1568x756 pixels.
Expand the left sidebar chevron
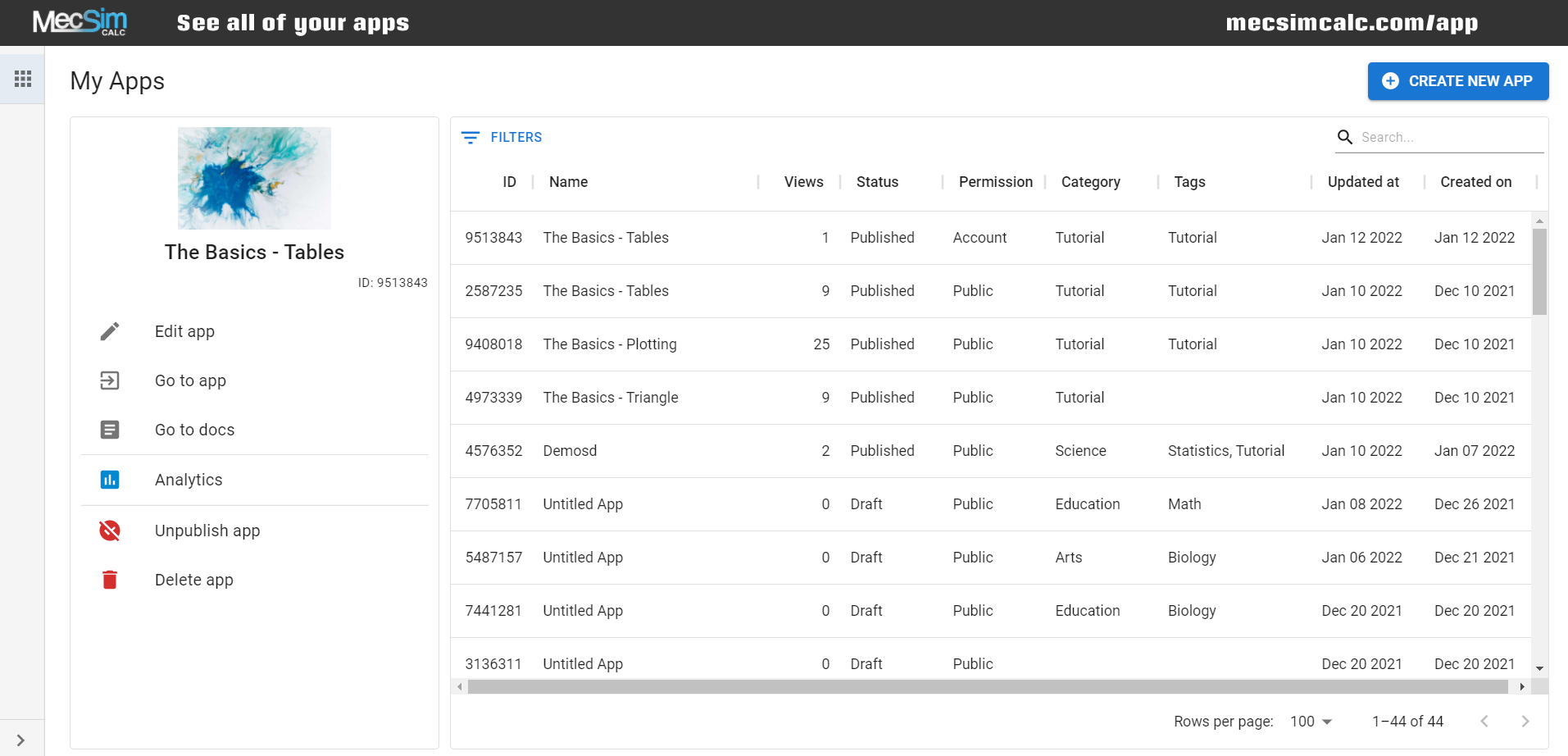(x=20, y=740)
